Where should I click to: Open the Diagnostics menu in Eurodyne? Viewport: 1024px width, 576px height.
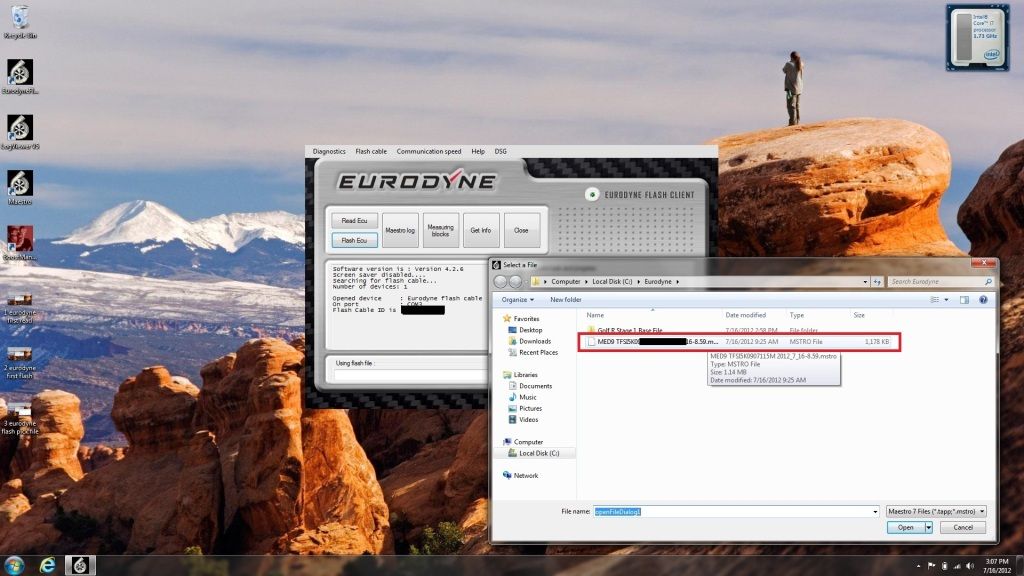point(328,152)
